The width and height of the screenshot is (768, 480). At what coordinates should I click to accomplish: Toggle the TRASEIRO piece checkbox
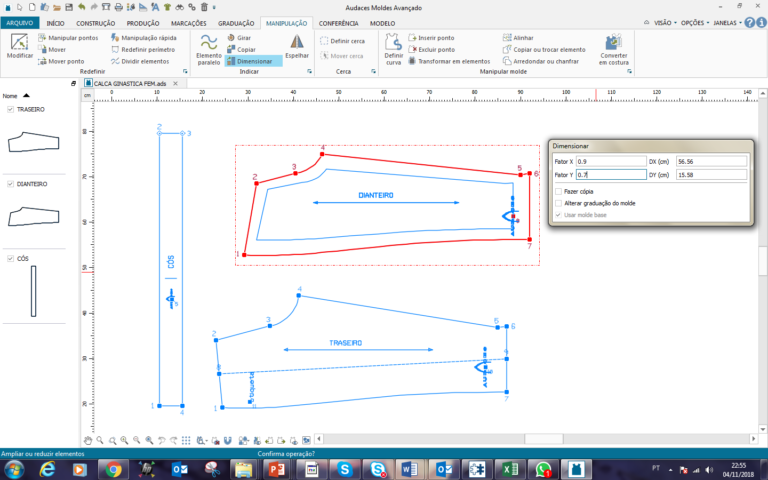(x=10, y=109)
